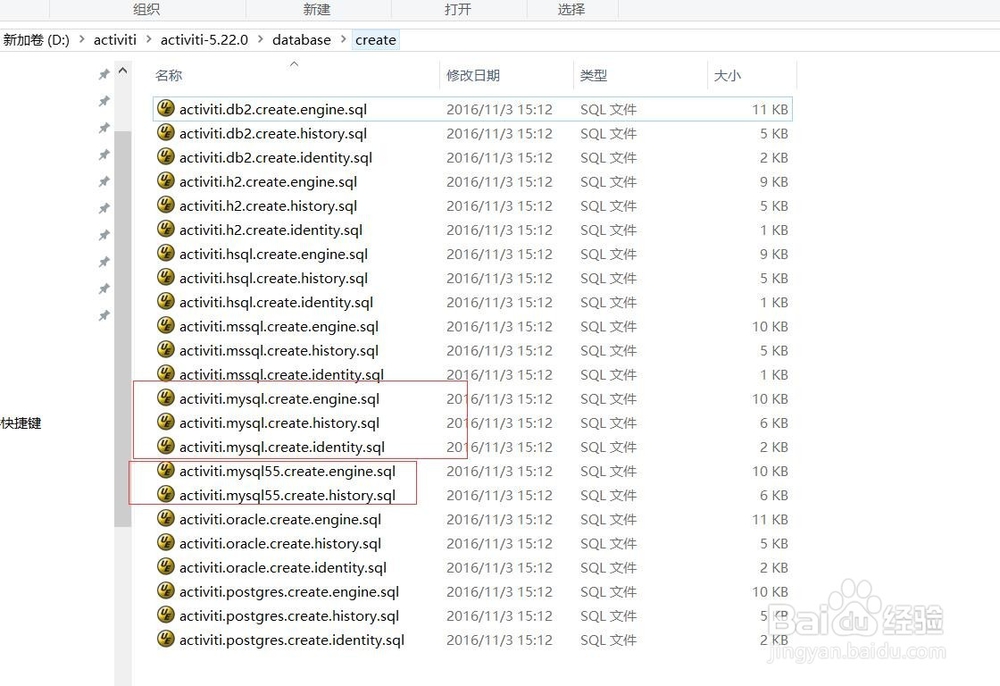The width and height of the screenshot is (1000, 686).
Task: Click the icon of activiti.postgres.create.history.sql
Action: click(x=166, y=615)
